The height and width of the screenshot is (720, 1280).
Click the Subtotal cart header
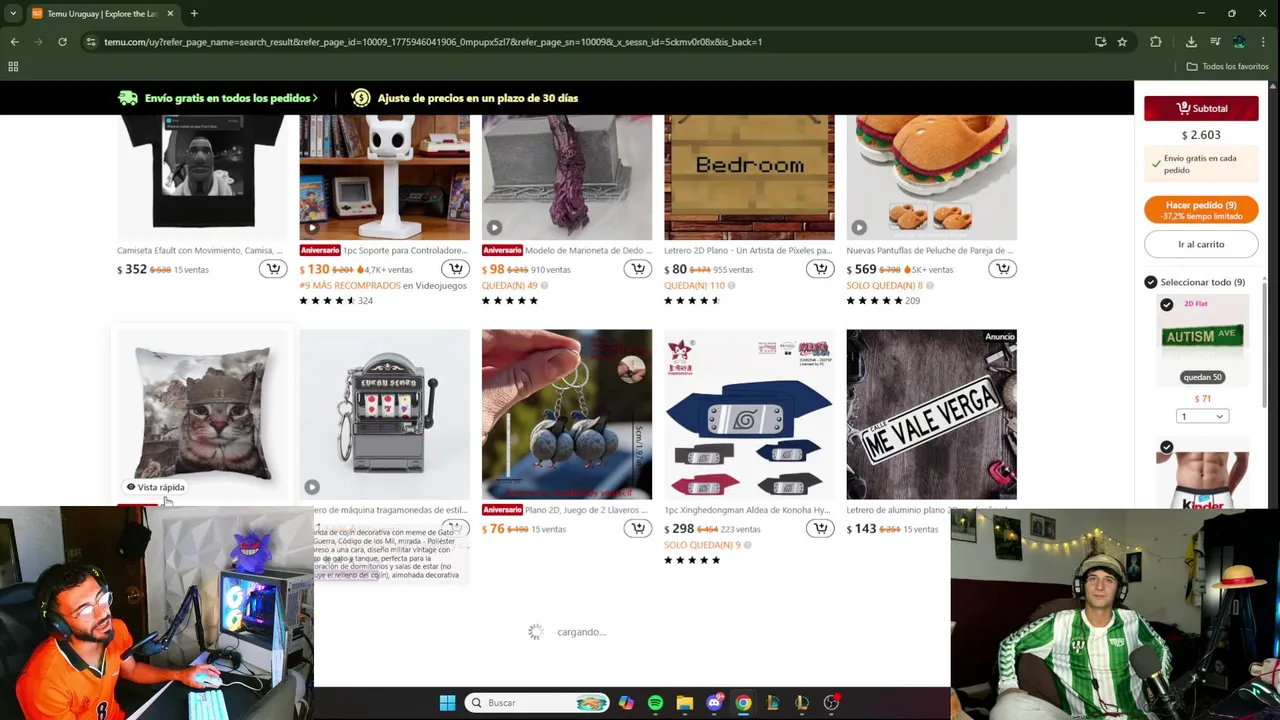(x=1201, y=108)
